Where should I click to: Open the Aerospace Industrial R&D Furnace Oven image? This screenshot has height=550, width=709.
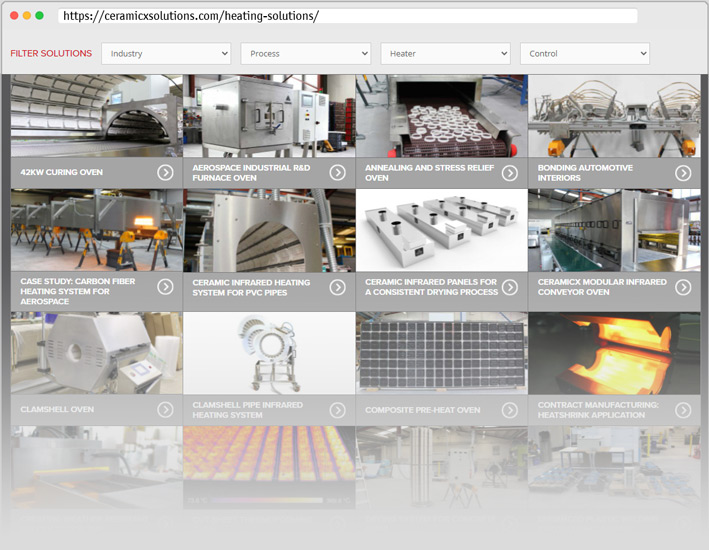coord(269,116)
